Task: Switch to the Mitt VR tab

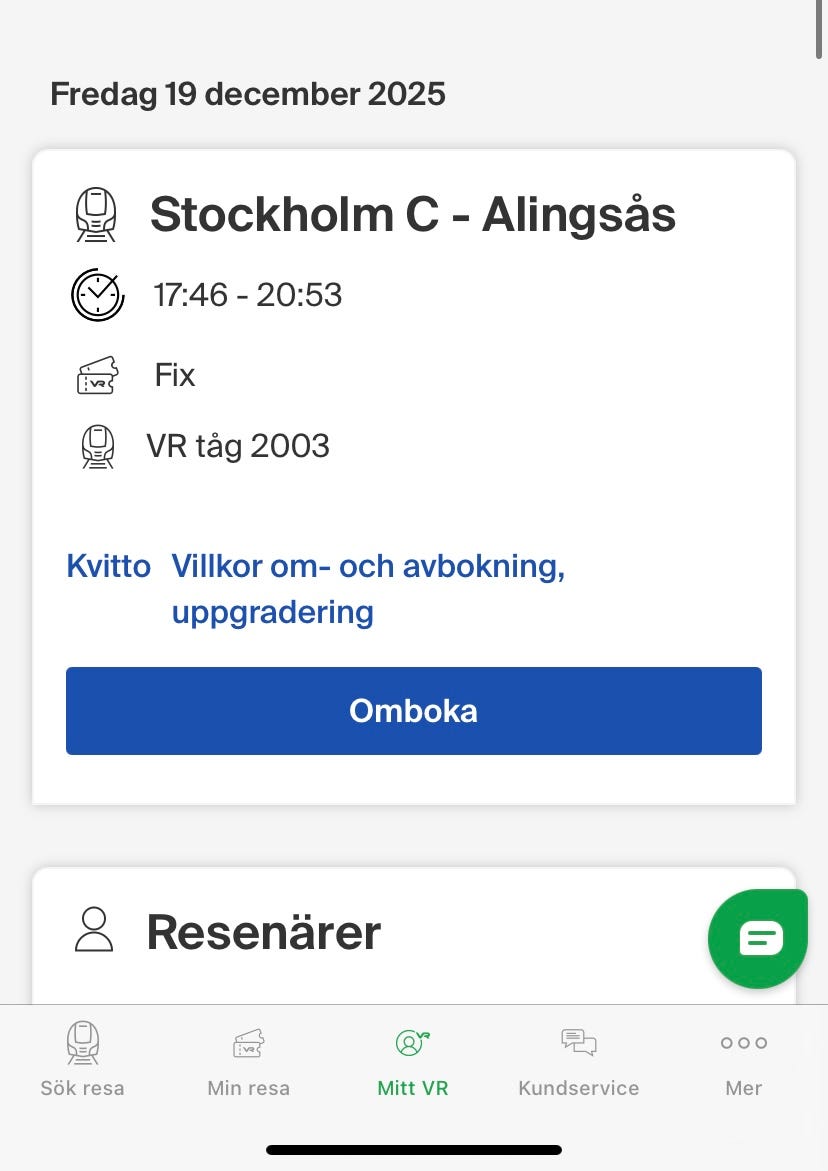Action: (412, 1060)
